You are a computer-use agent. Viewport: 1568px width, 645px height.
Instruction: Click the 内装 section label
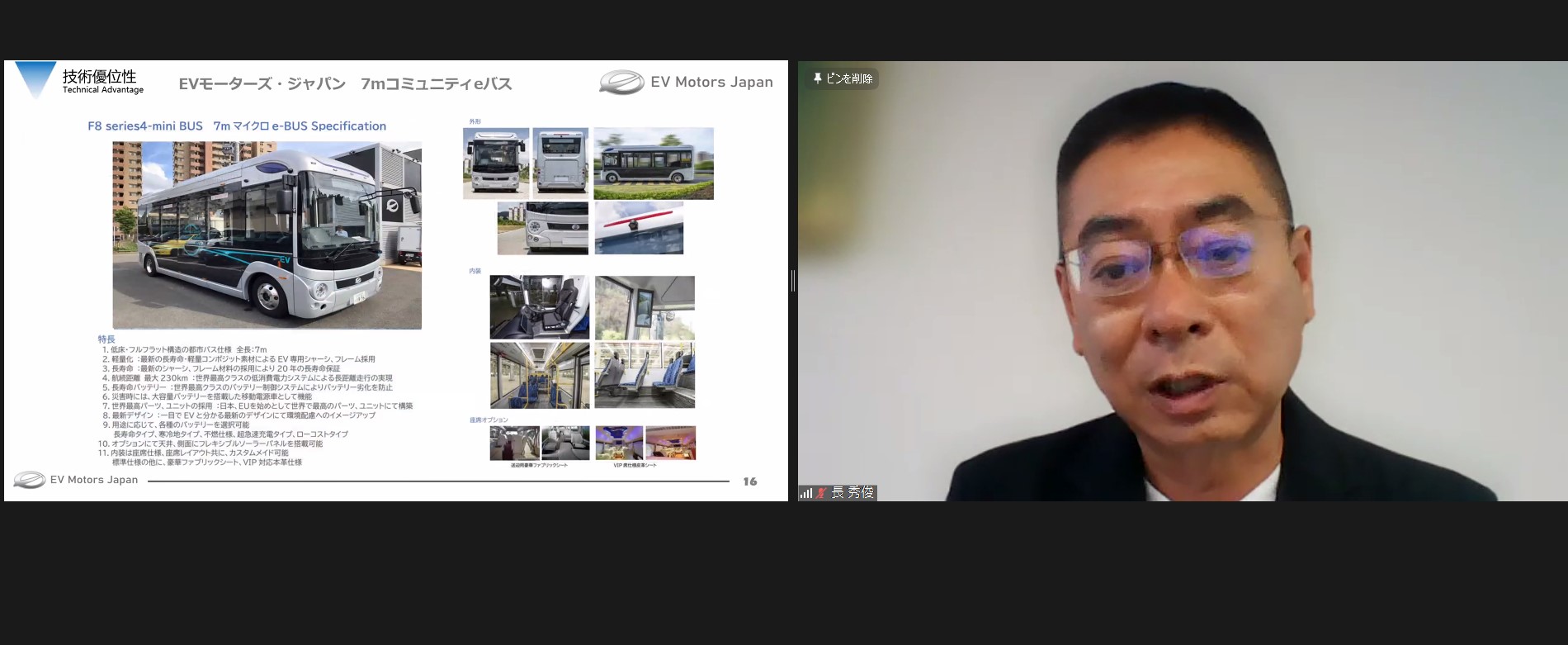[x=475, y=271]
